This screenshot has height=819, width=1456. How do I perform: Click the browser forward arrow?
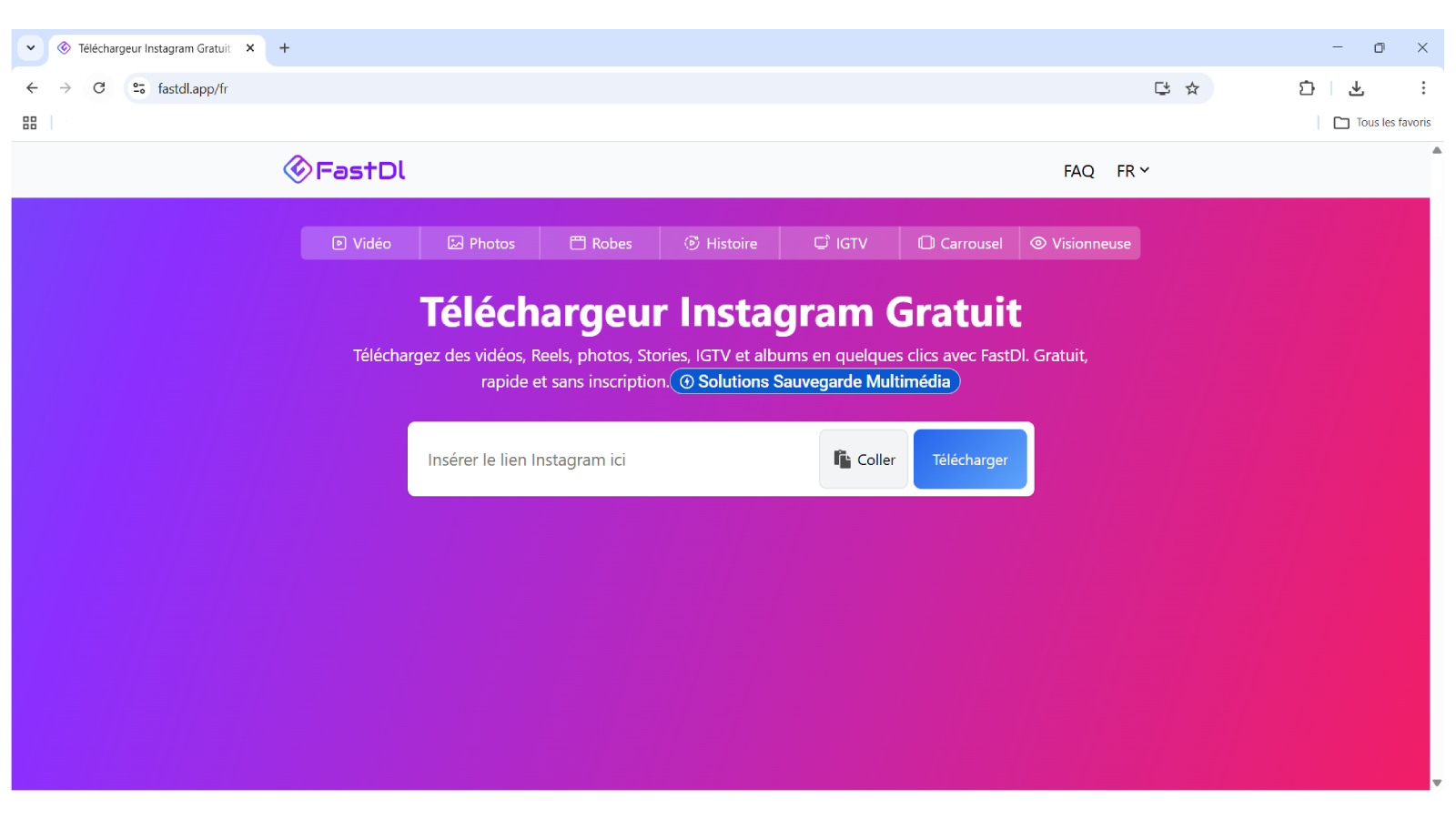(66, 88)
